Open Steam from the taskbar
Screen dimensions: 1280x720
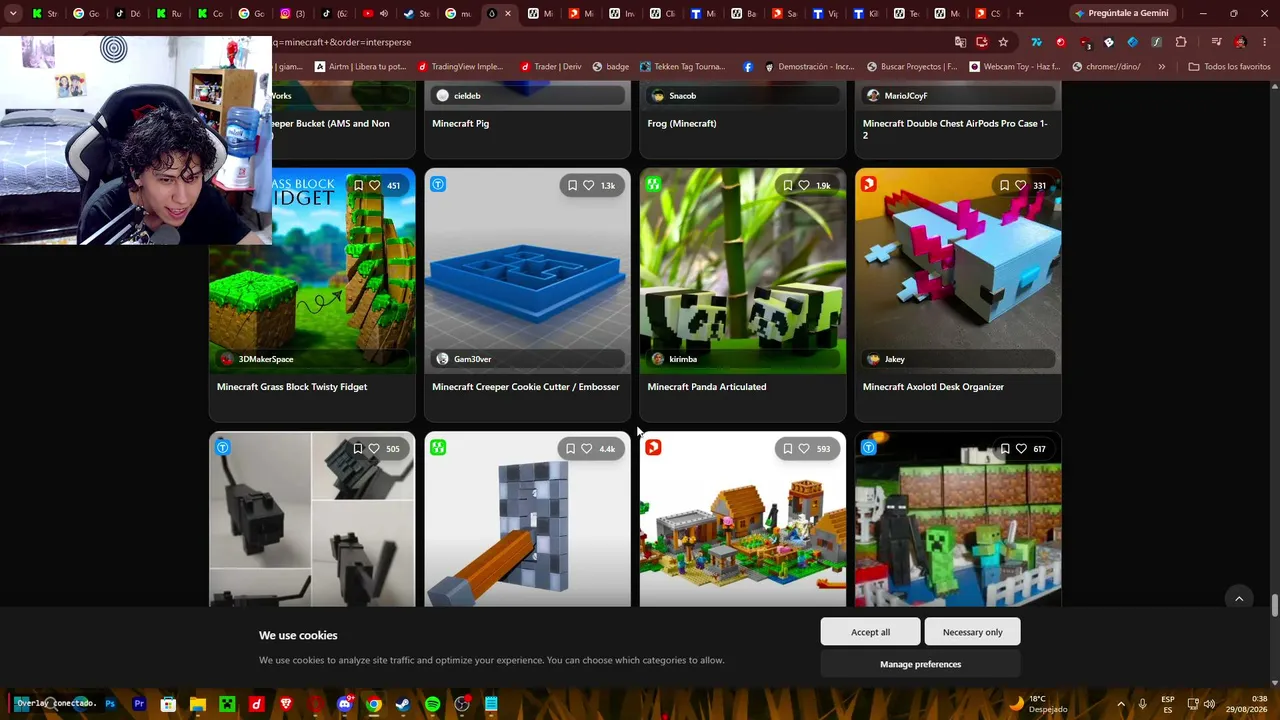click(x=402, y=704)
